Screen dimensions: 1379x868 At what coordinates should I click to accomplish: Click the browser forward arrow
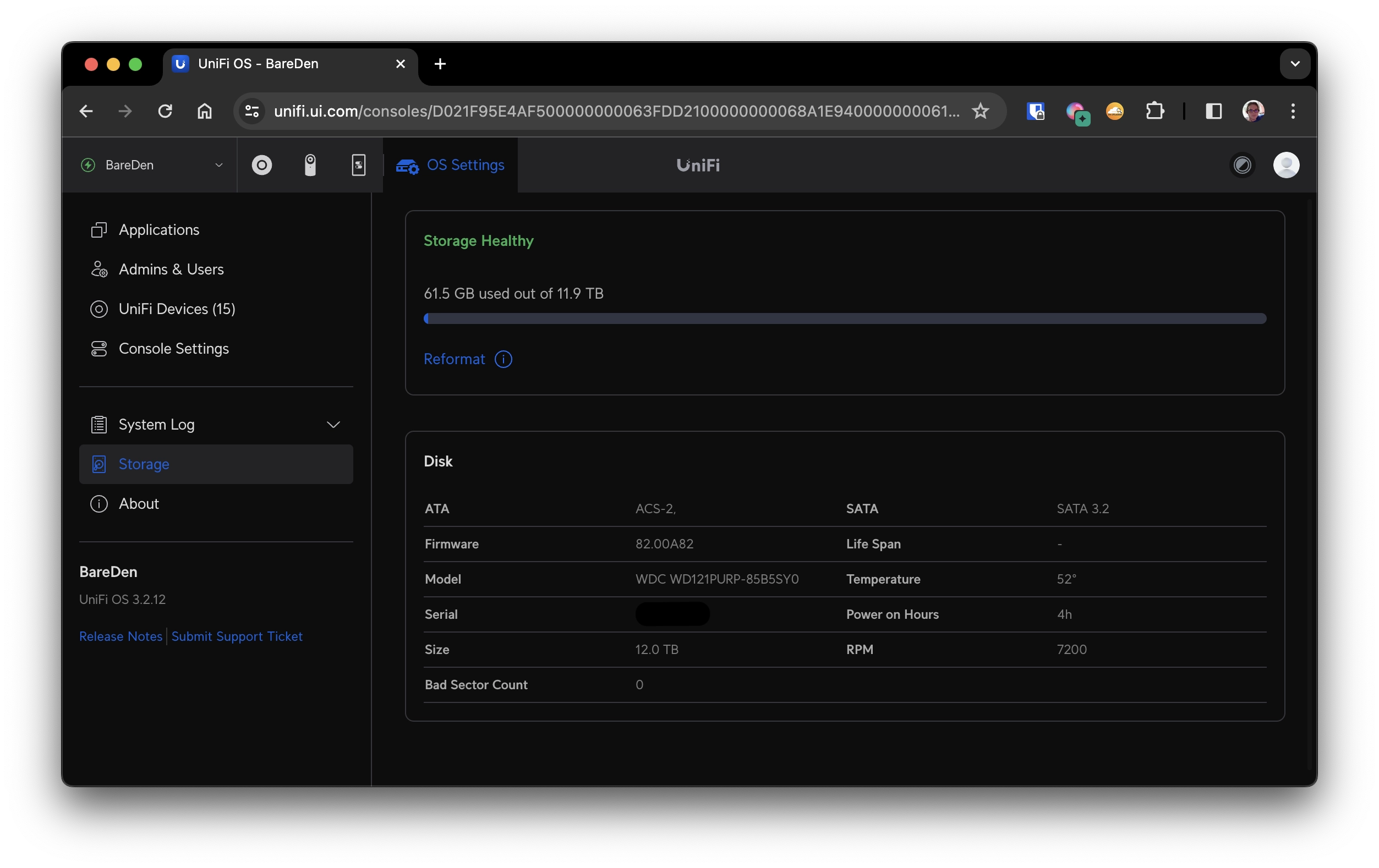(125, 111)
